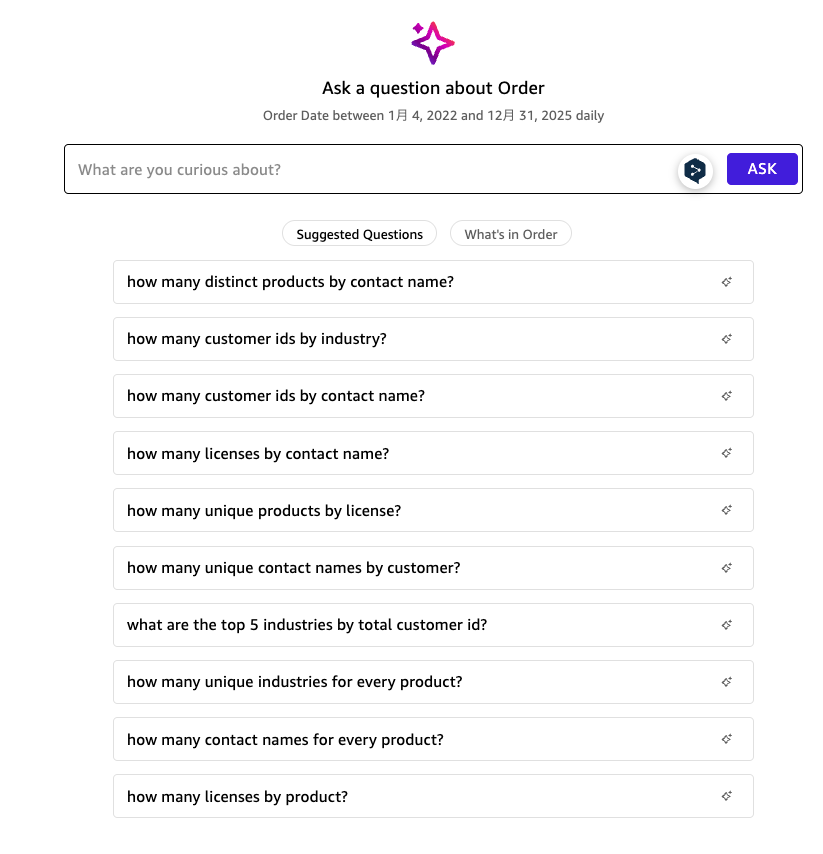Click the question input field
The height and width of the screenshot is (854, 823).
[x=350, y=169]
